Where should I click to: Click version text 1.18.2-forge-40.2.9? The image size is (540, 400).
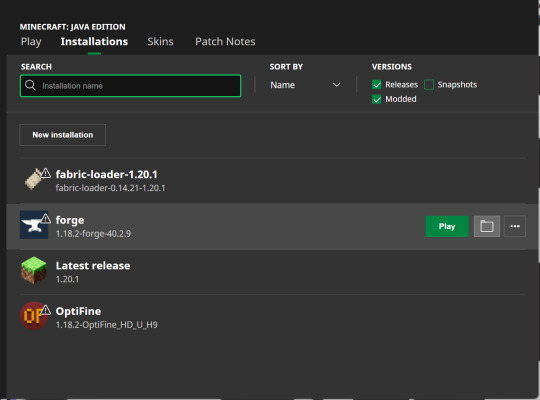click(x=93, y=234)
